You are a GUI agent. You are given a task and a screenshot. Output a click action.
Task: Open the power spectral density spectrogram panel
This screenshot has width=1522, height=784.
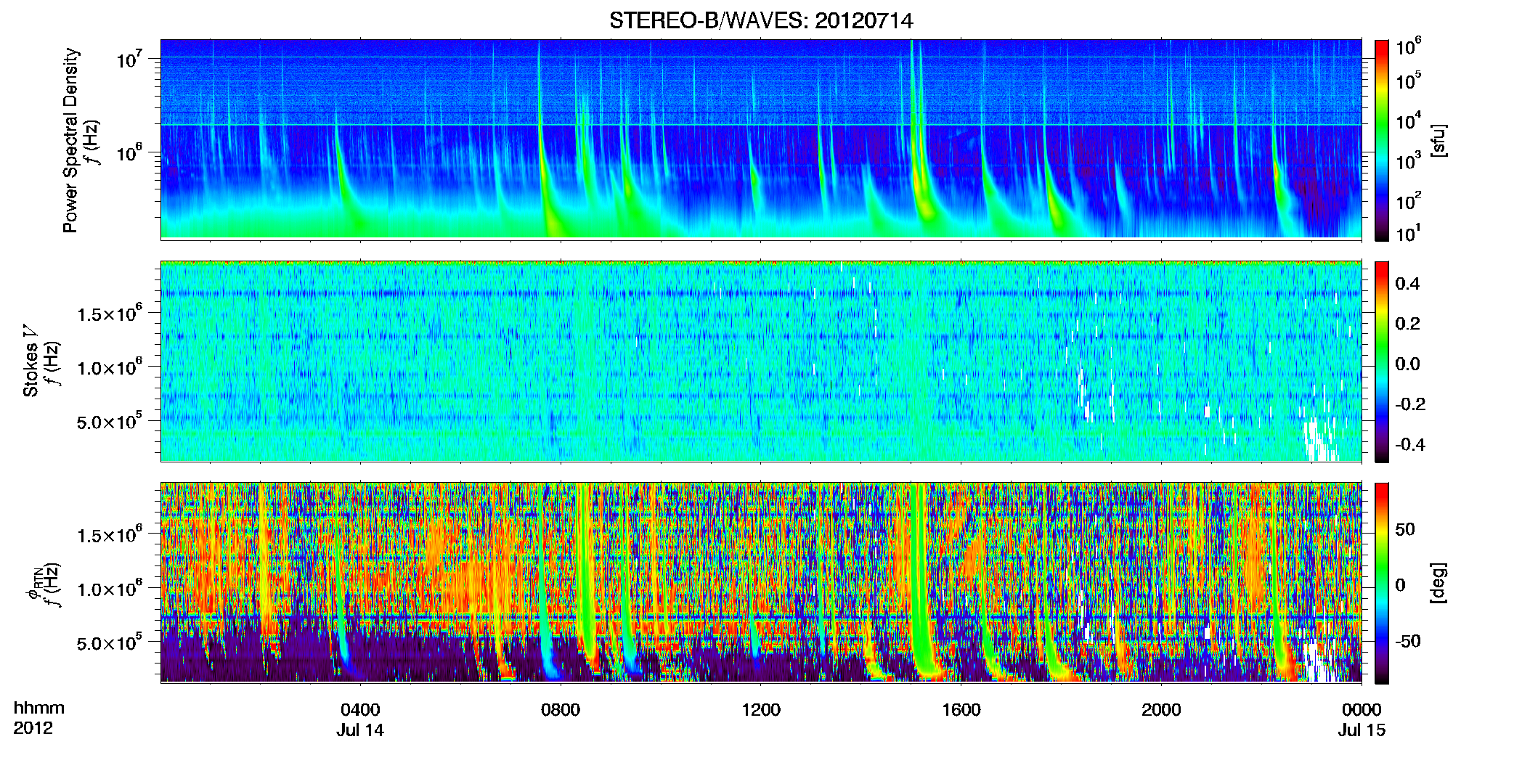(x=761, y=139)
